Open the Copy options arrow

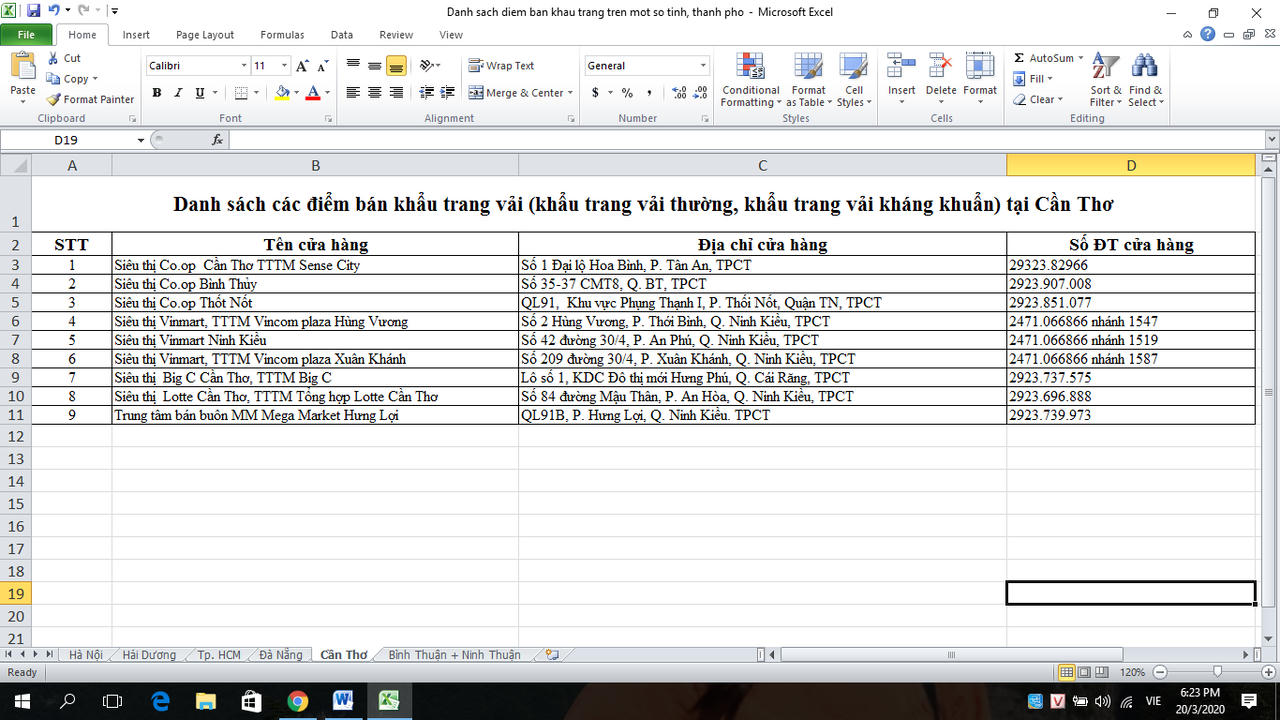coord(95,79)
